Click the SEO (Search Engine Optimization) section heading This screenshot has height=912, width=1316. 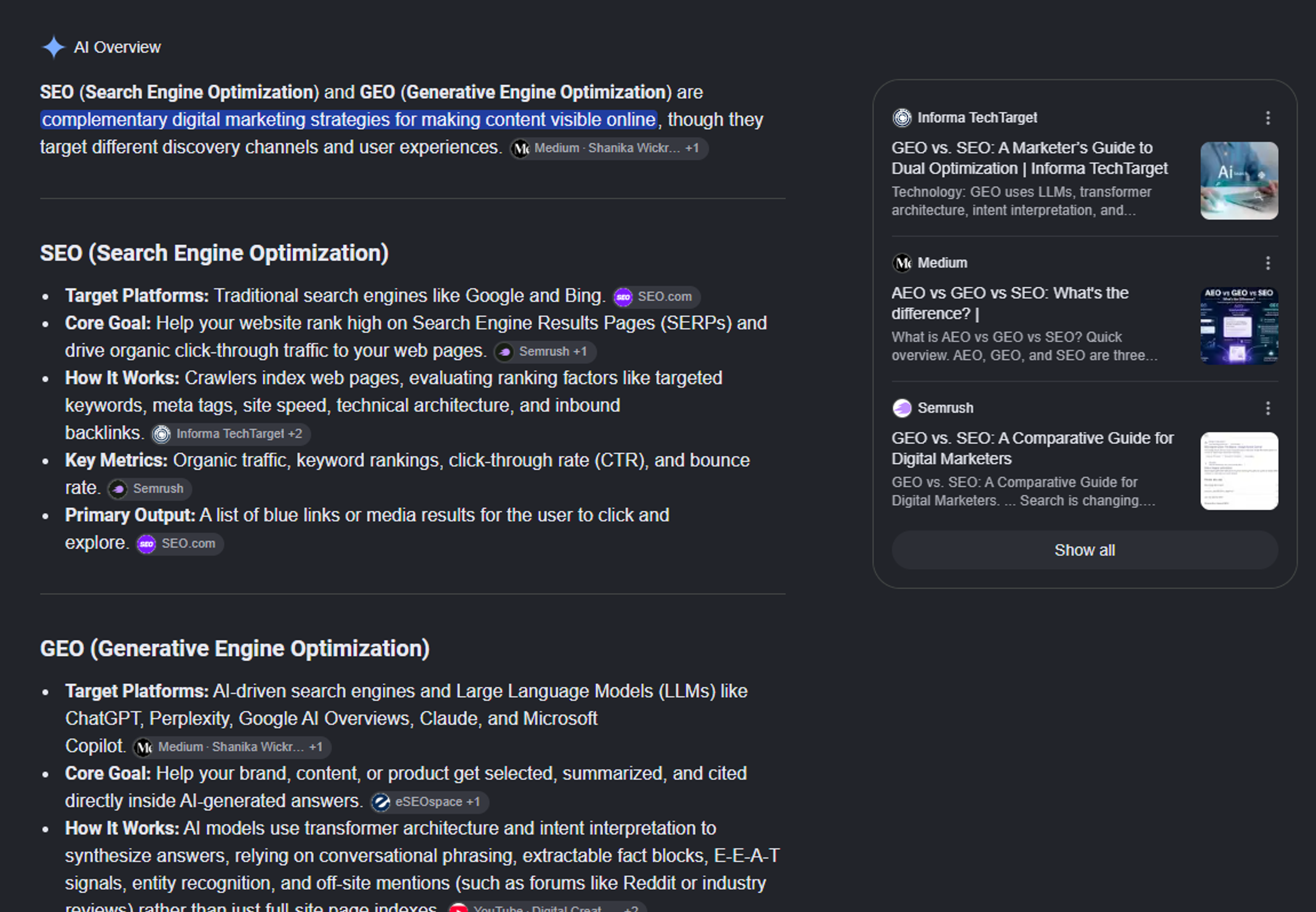click(x=215, y=254)
